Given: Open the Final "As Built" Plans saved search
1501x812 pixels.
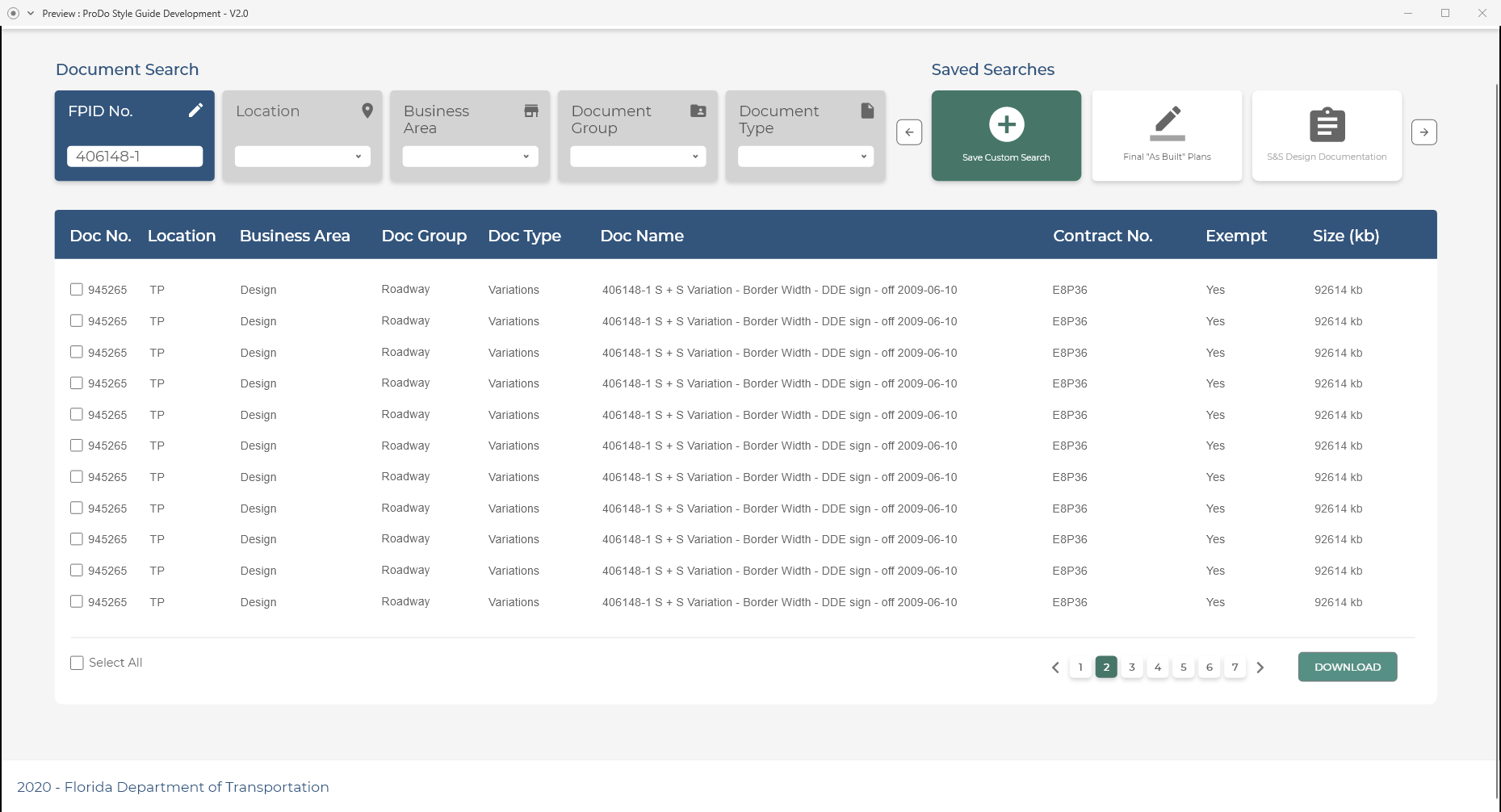Looking at the screenshot, I should point(1167,136).
